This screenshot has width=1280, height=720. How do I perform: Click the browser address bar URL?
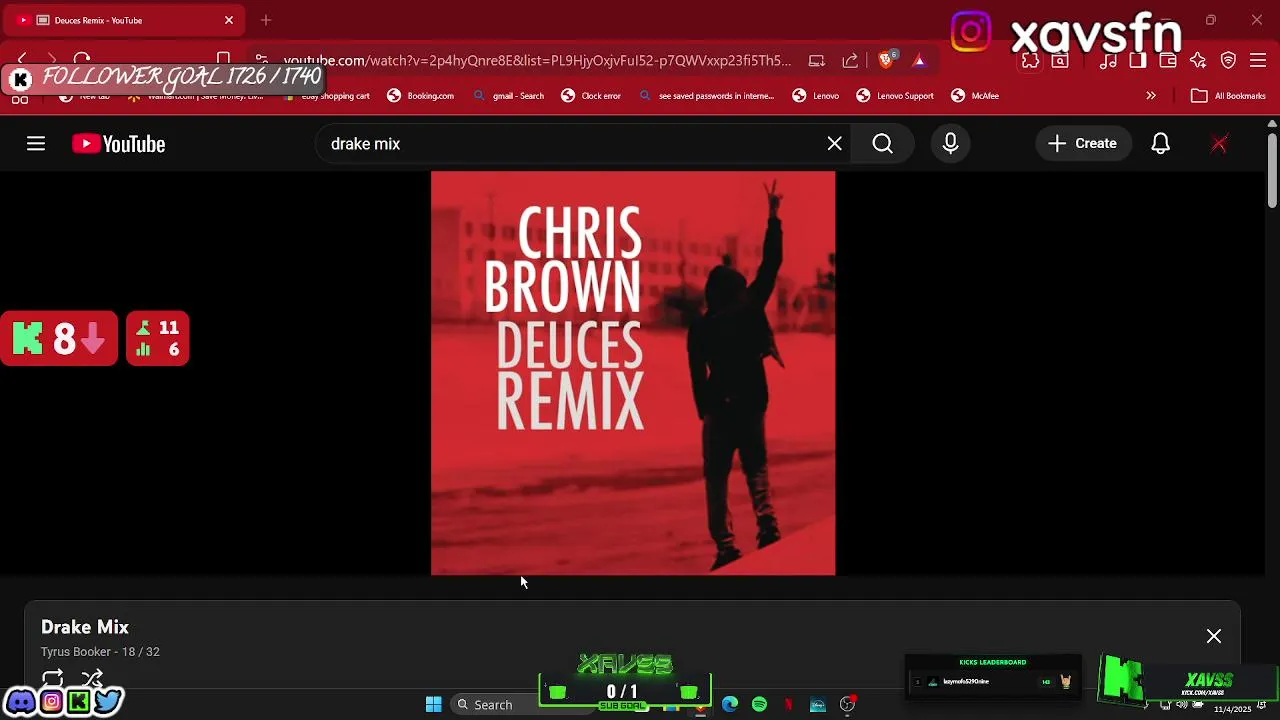(537, 61)
